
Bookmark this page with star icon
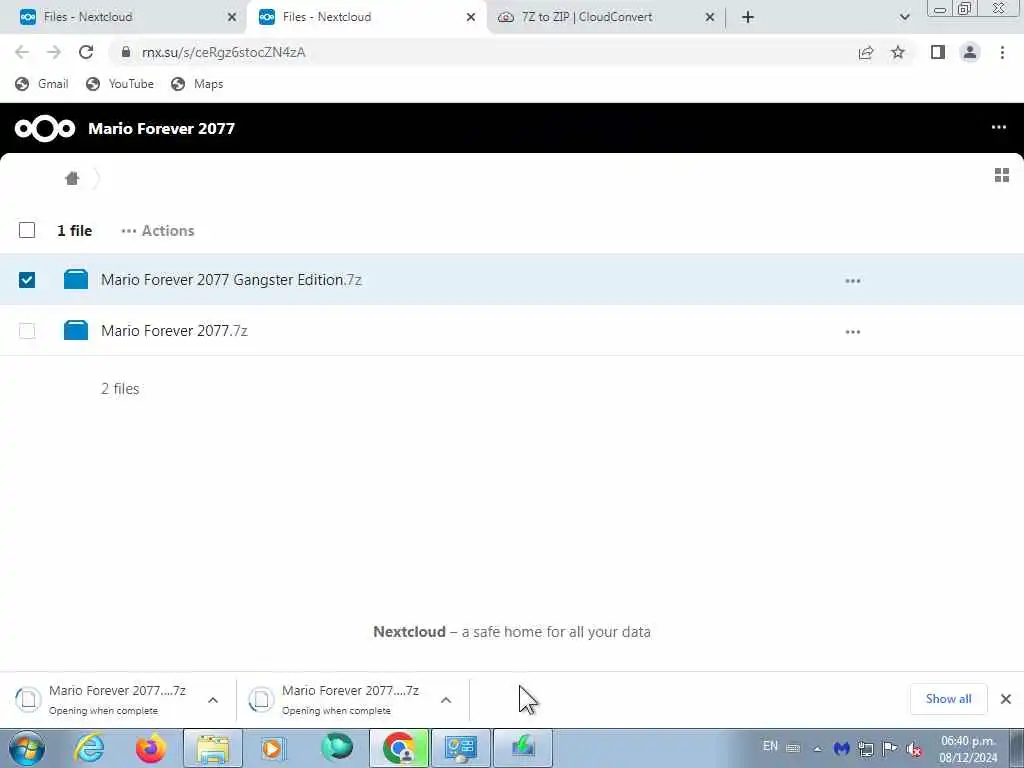tap(898, 52)
